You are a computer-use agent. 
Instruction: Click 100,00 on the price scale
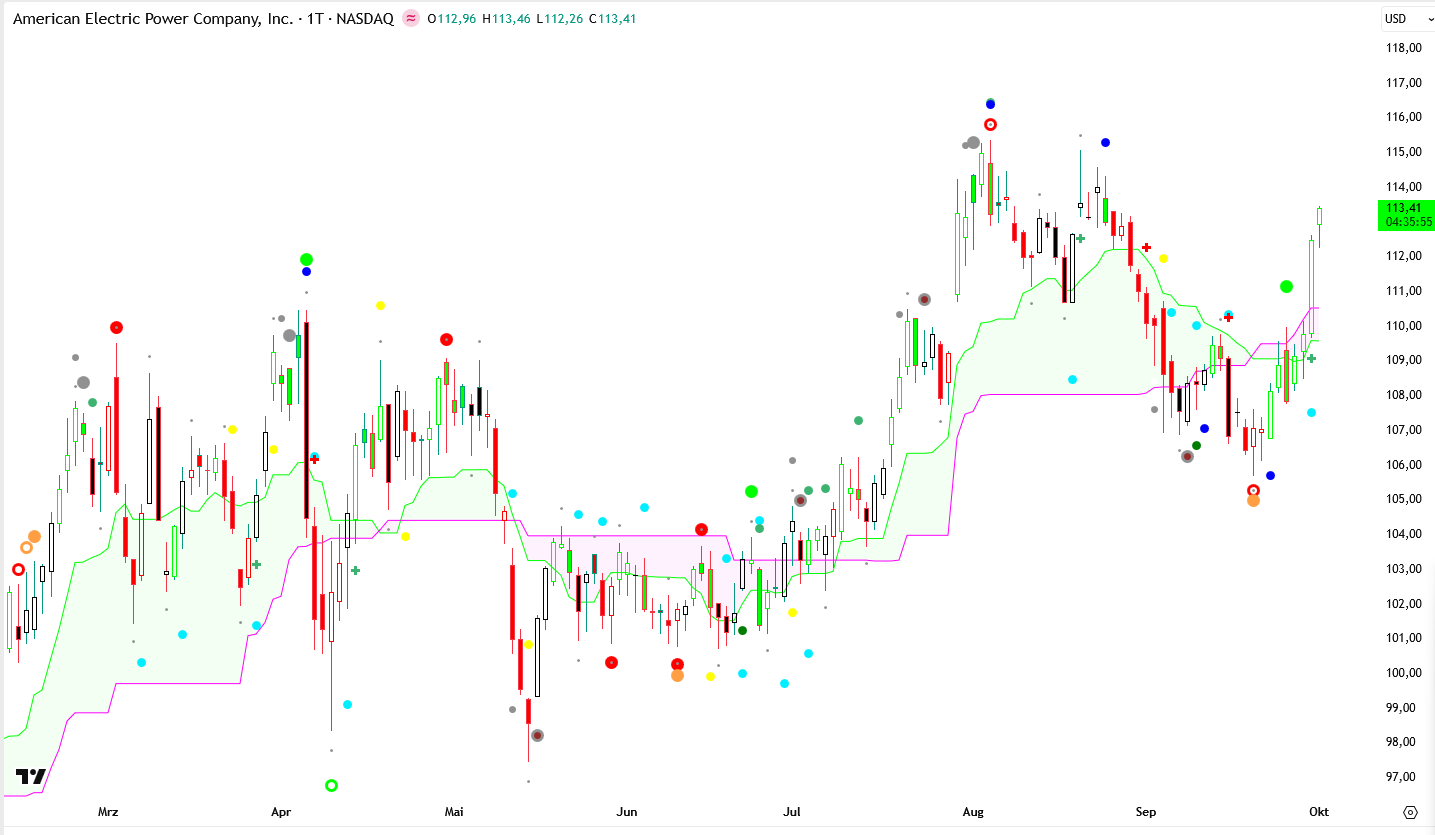pos(1404,673)
